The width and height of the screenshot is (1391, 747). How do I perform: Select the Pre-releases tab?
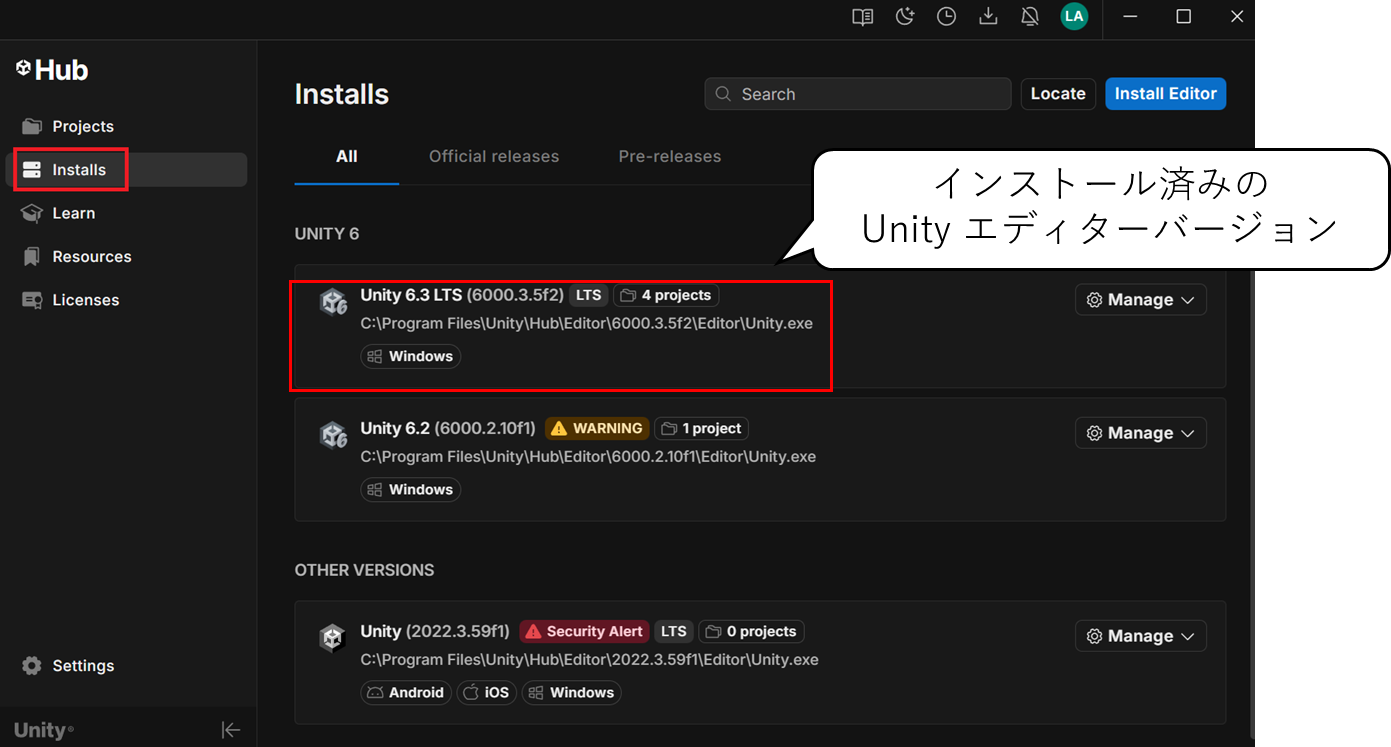[670, 156]
